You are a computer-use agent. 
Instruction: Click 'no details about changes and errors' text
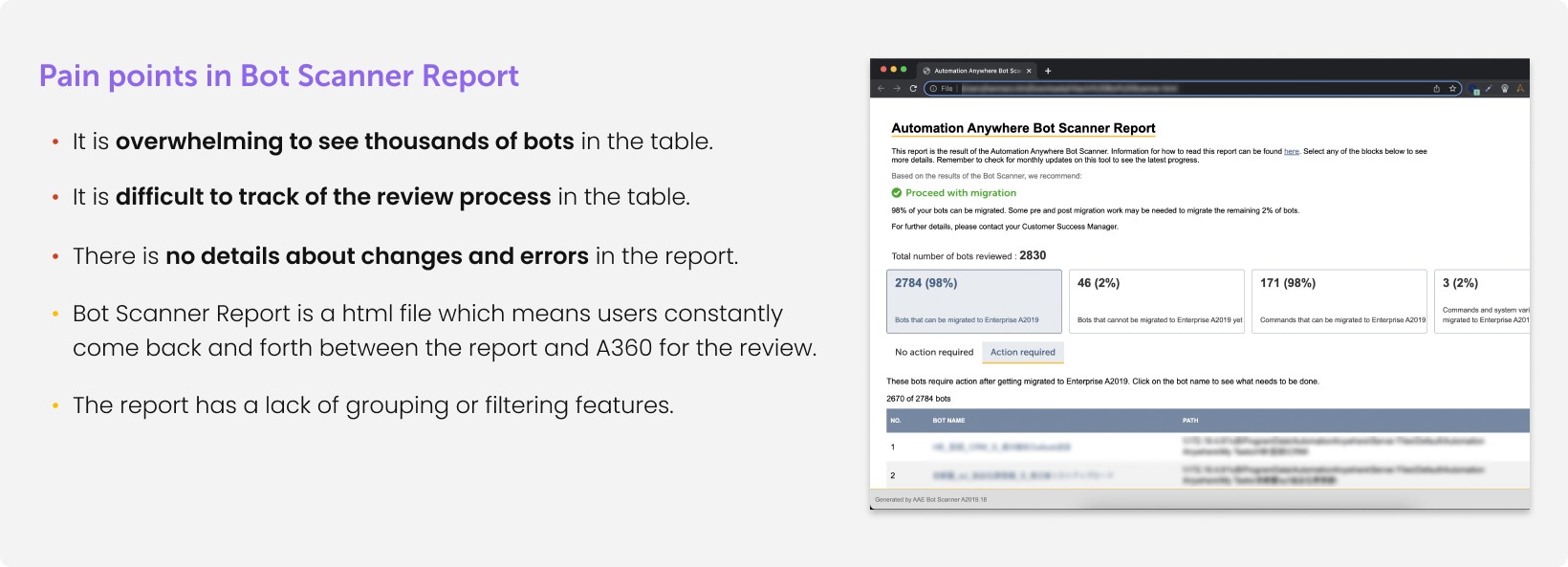[377, 256]
